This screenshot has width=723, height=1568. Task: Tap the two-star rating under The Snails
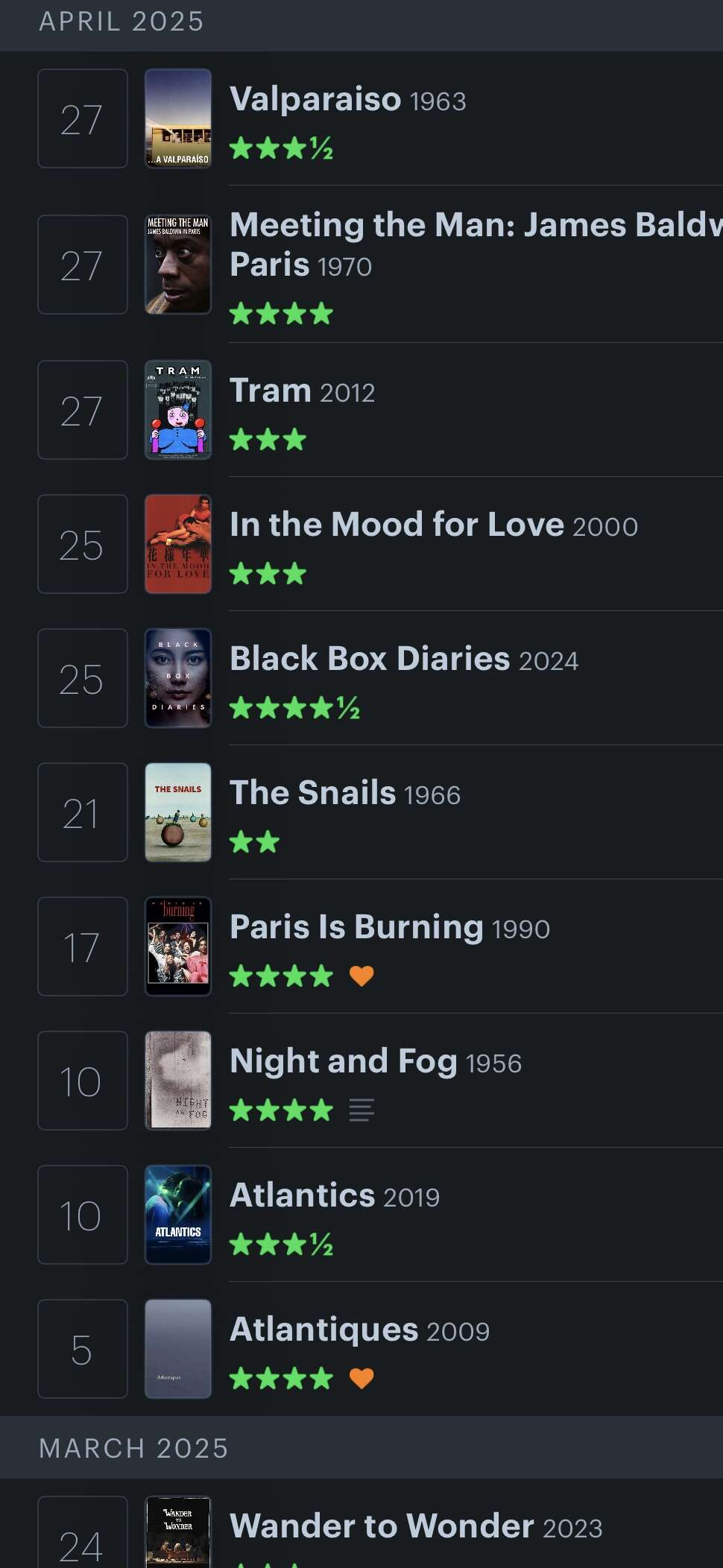pyautogui.click(x=254, y=841)
